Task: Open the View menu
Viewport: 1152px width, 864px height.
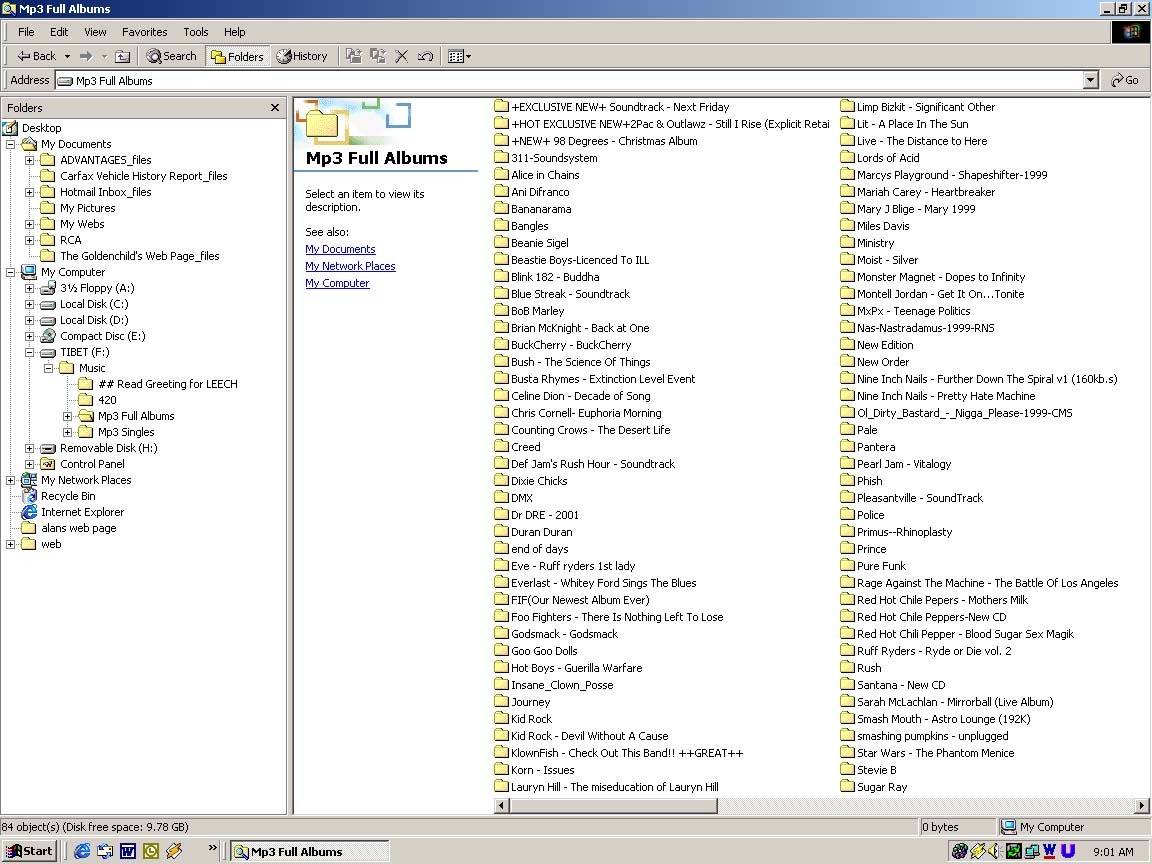Action: (95, 32)
